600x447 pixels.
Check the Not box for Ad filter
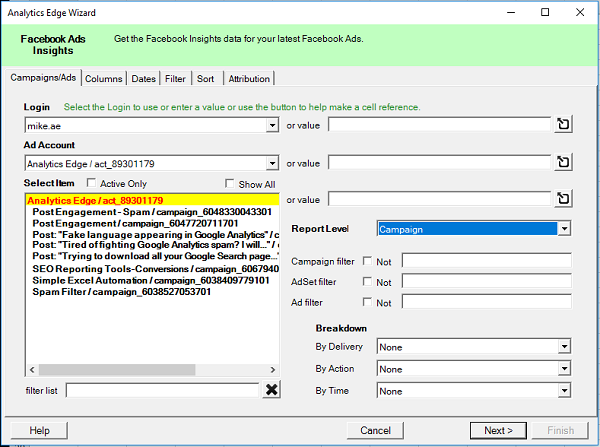pyautogui.click(x=367, y=302)
